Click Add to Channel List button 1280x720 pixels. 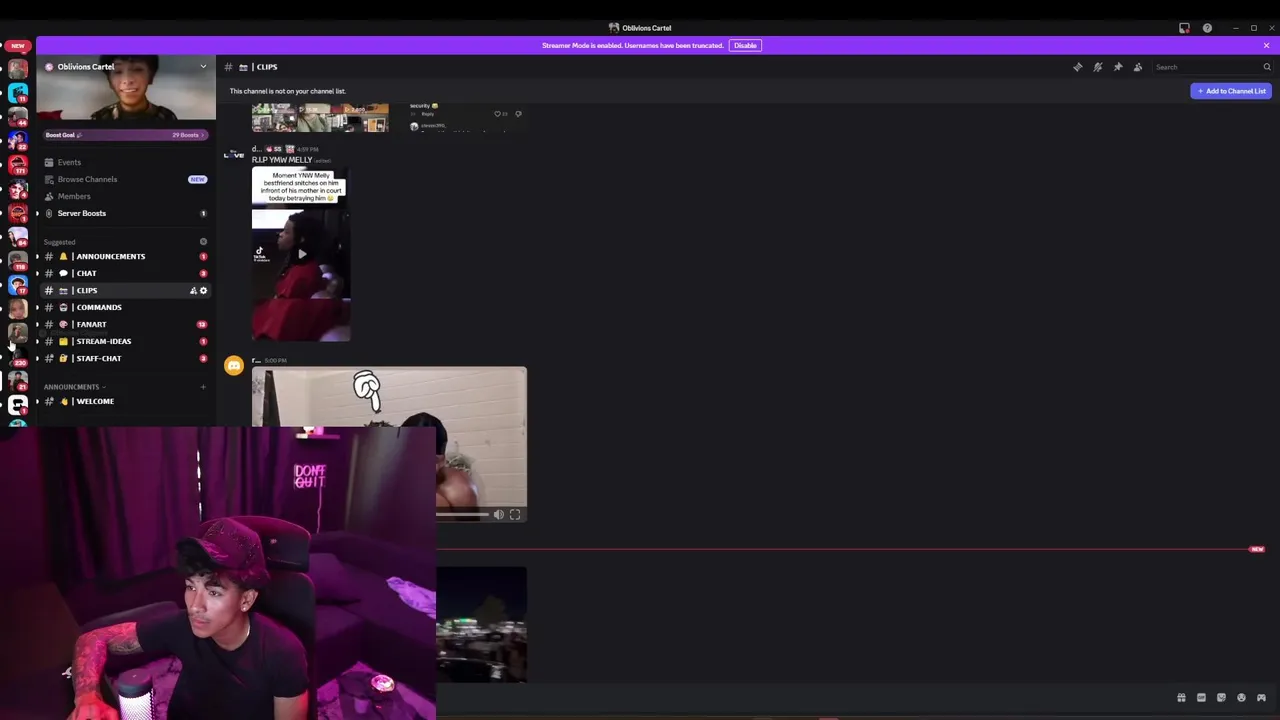1231,91
